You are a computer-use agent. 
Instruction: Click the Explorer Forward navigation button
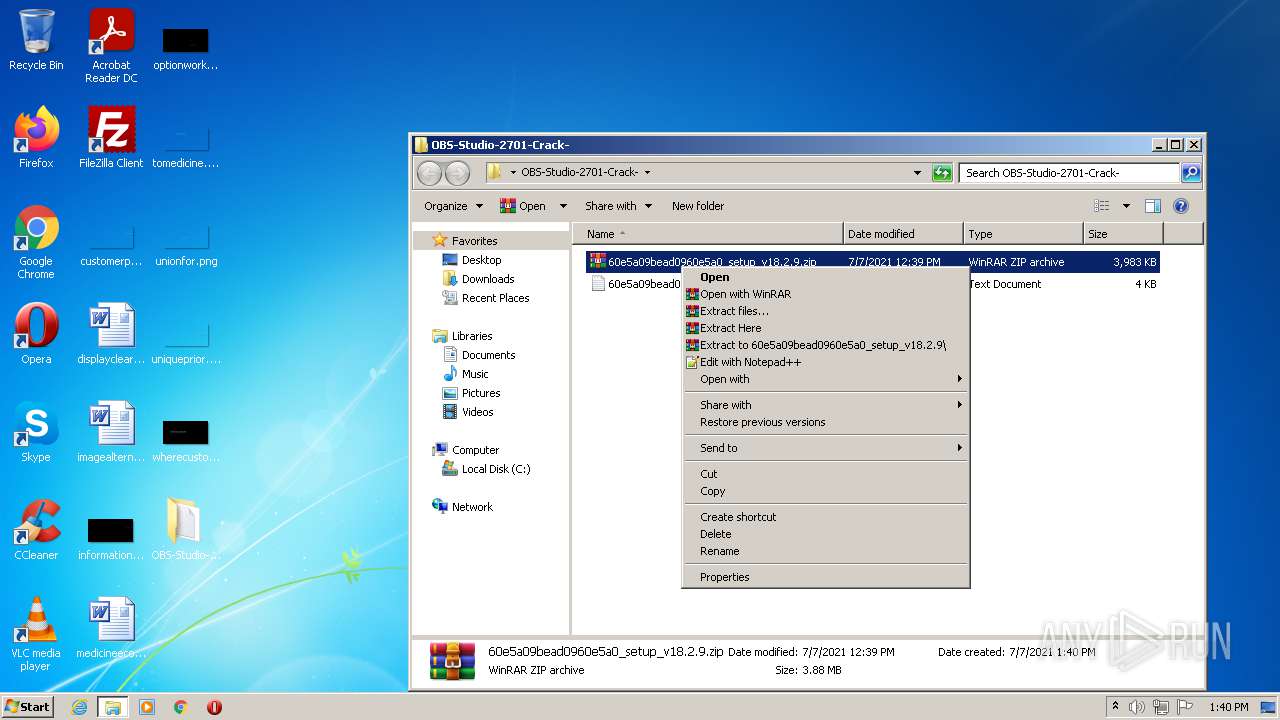457,173
